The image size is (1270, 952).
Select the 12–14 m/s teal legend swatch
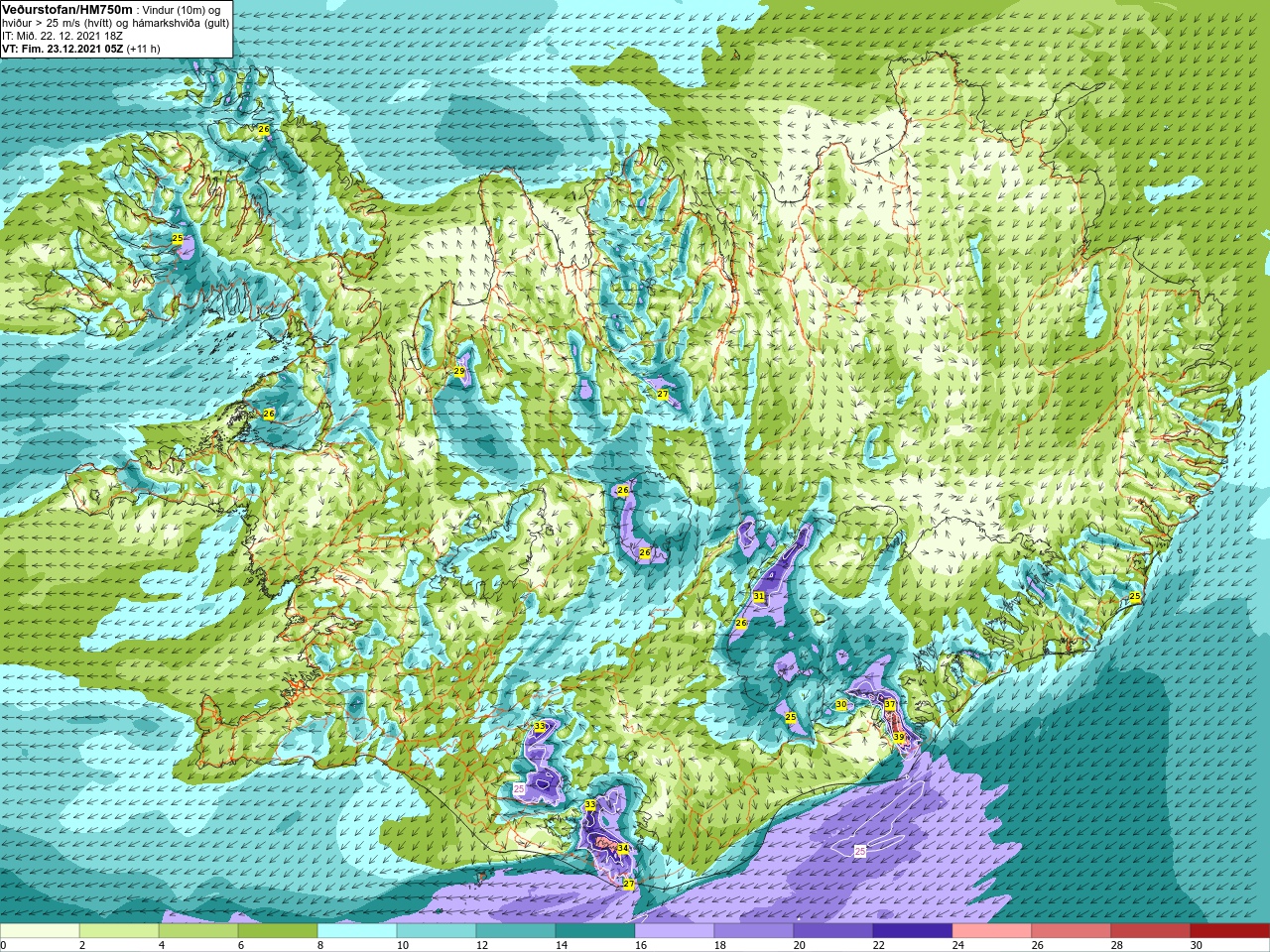(516, 930)
